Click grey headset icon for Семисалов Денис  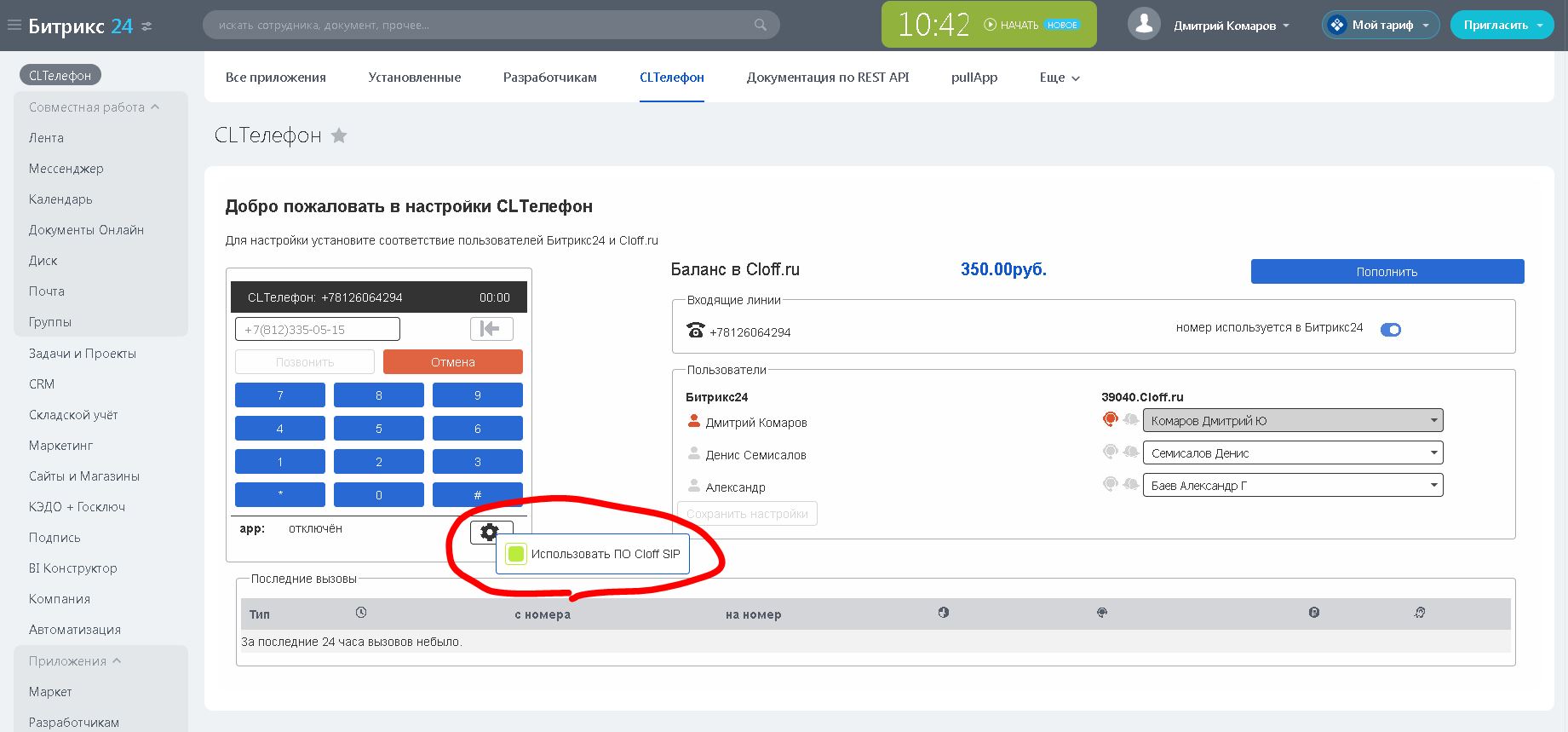pyautogui.click(x=1110, y=452)
